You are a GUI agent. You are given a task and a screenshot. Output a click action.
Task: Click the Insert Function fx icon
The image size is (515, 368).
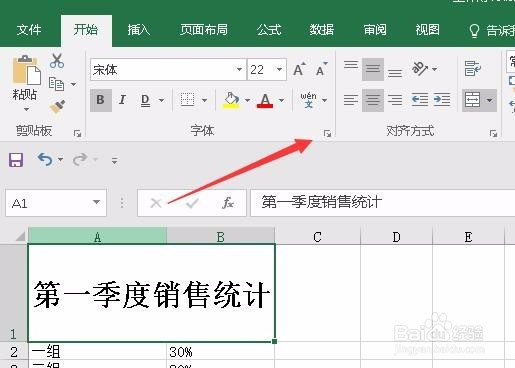[228, 203]
